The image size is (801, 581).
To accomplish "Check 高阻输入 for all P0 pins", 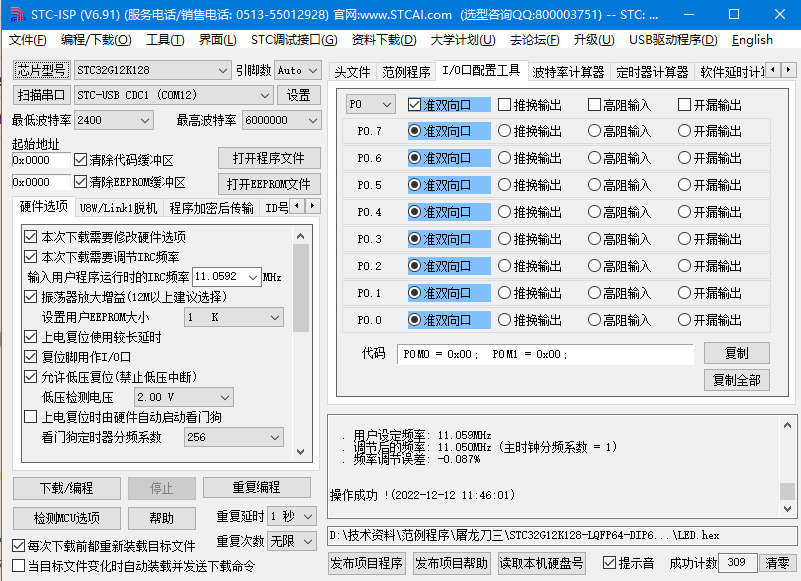I will pyautogui.click(x=619, y=105).
